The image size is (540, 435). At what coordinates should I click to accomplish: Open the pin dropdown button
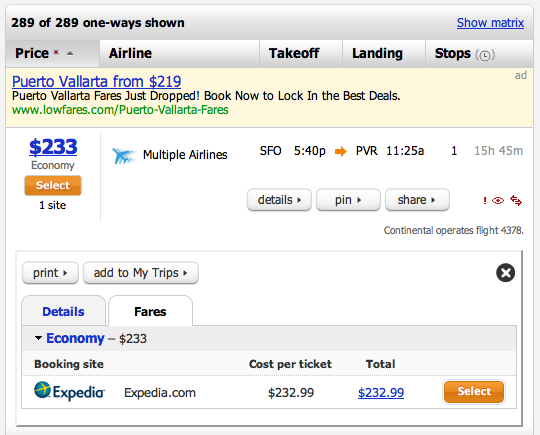[348, 200]
